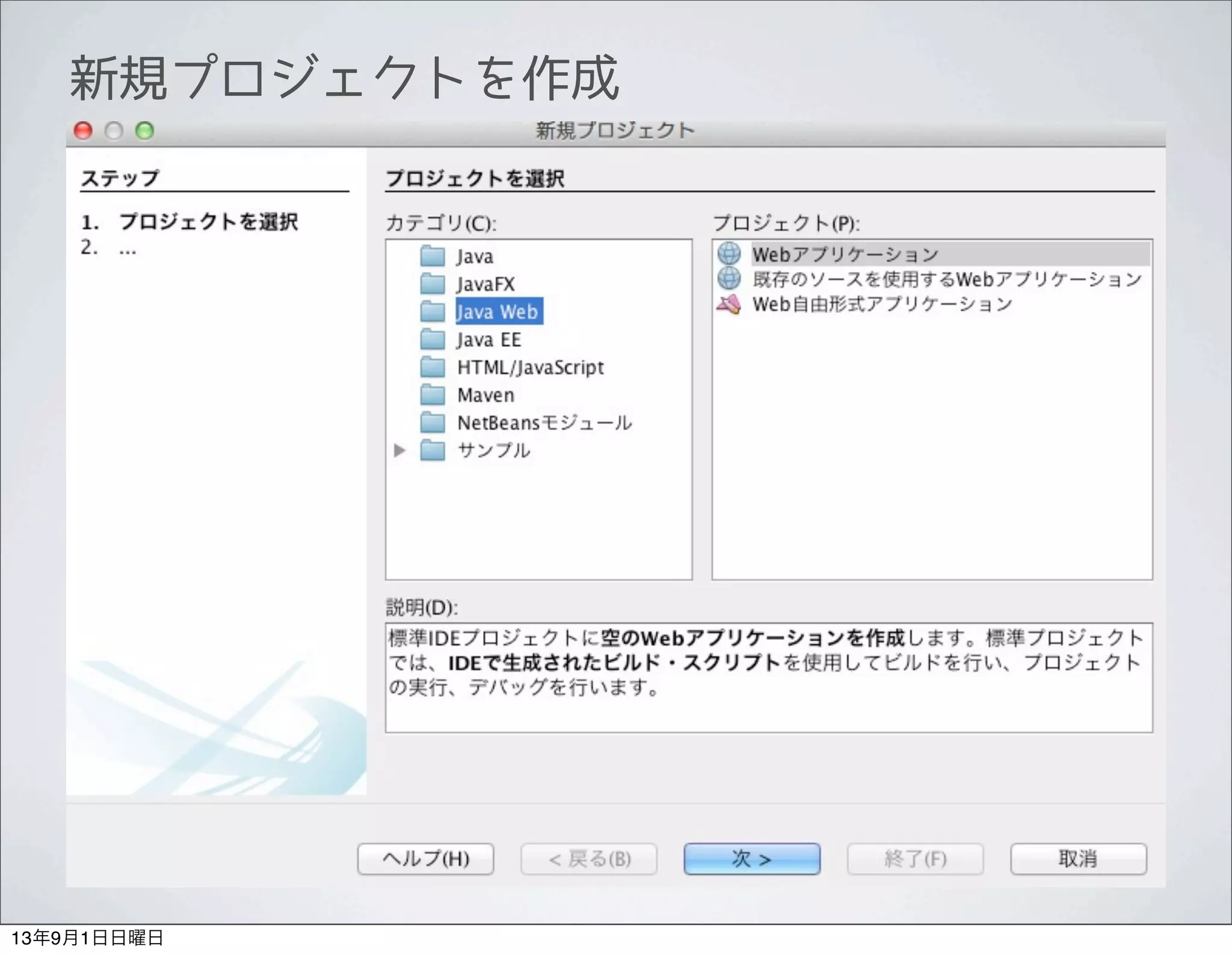Choose Web自由形式アプリケーション project type
Screen dimensions: 1232x955
[882, 304]
